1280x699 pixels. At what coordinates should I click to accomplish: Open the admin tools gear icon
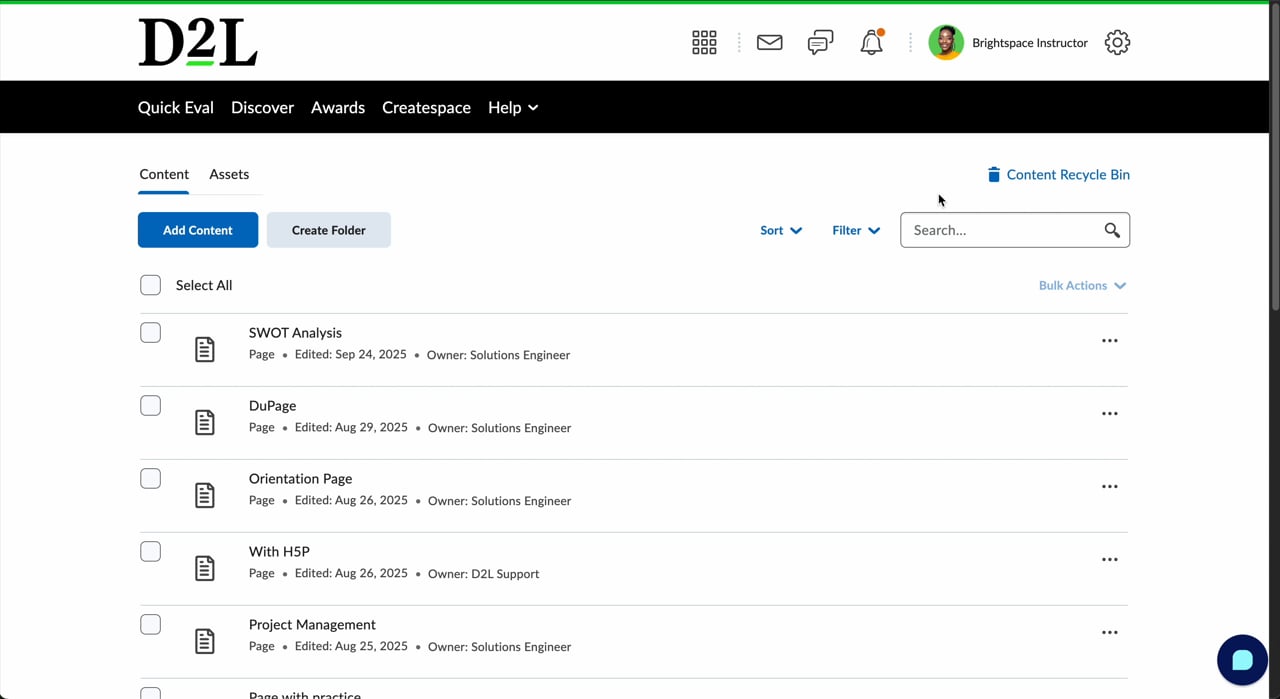click(x=1117, y=42)
